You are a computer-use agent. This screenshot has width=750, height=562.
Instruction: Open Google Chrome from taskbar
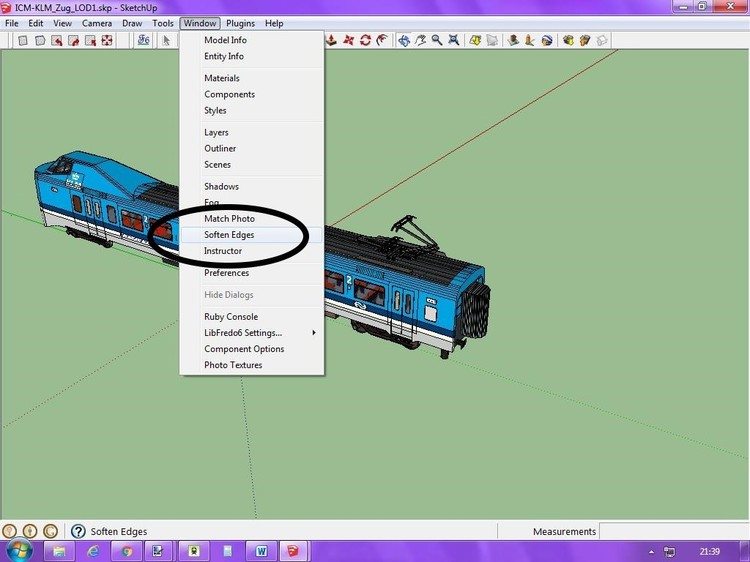pos(126,551)
